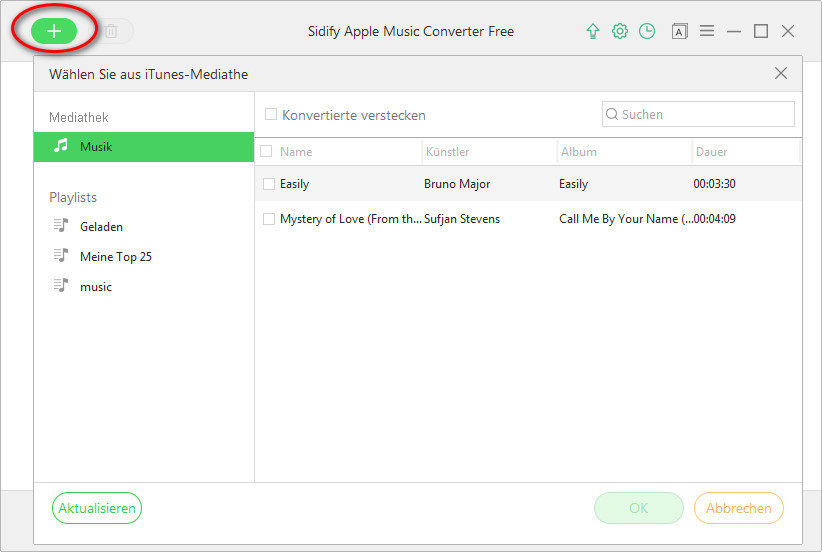Click the Sufjan Stevens artist cell
822x552 pixels.
462,219
